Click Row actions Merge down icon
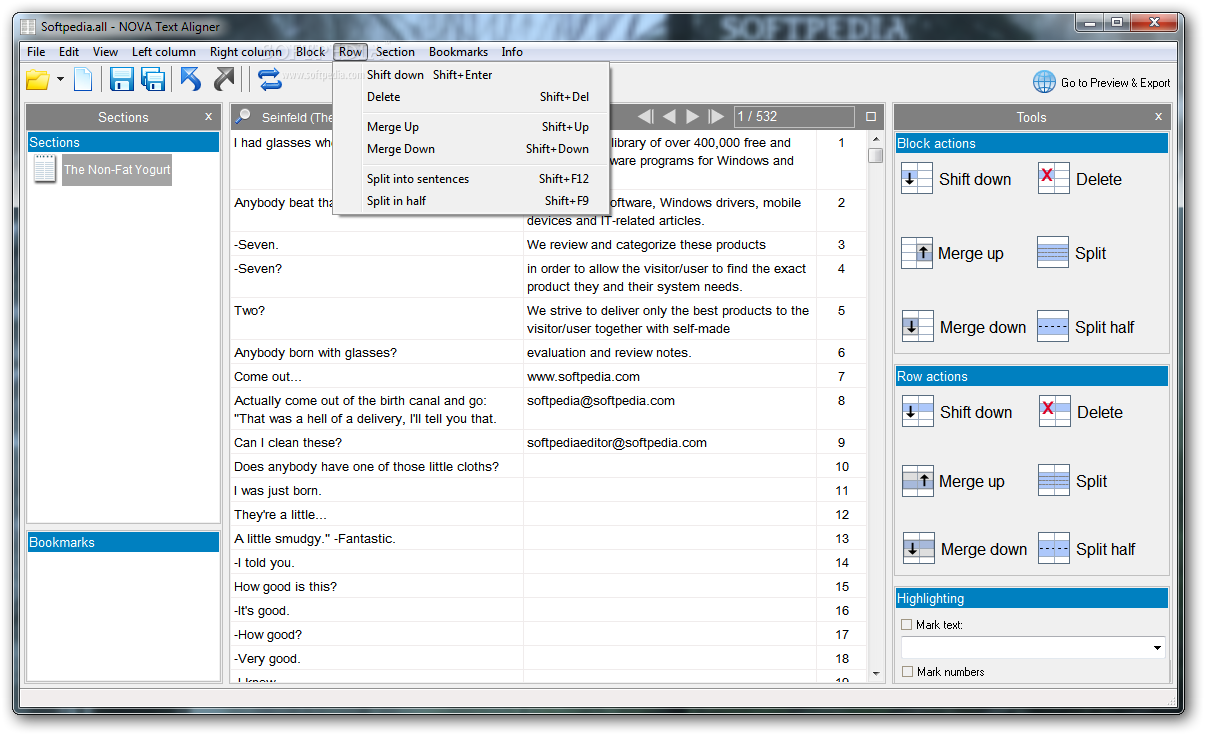Screen dimensions: 1205x735 click(919, 549)
